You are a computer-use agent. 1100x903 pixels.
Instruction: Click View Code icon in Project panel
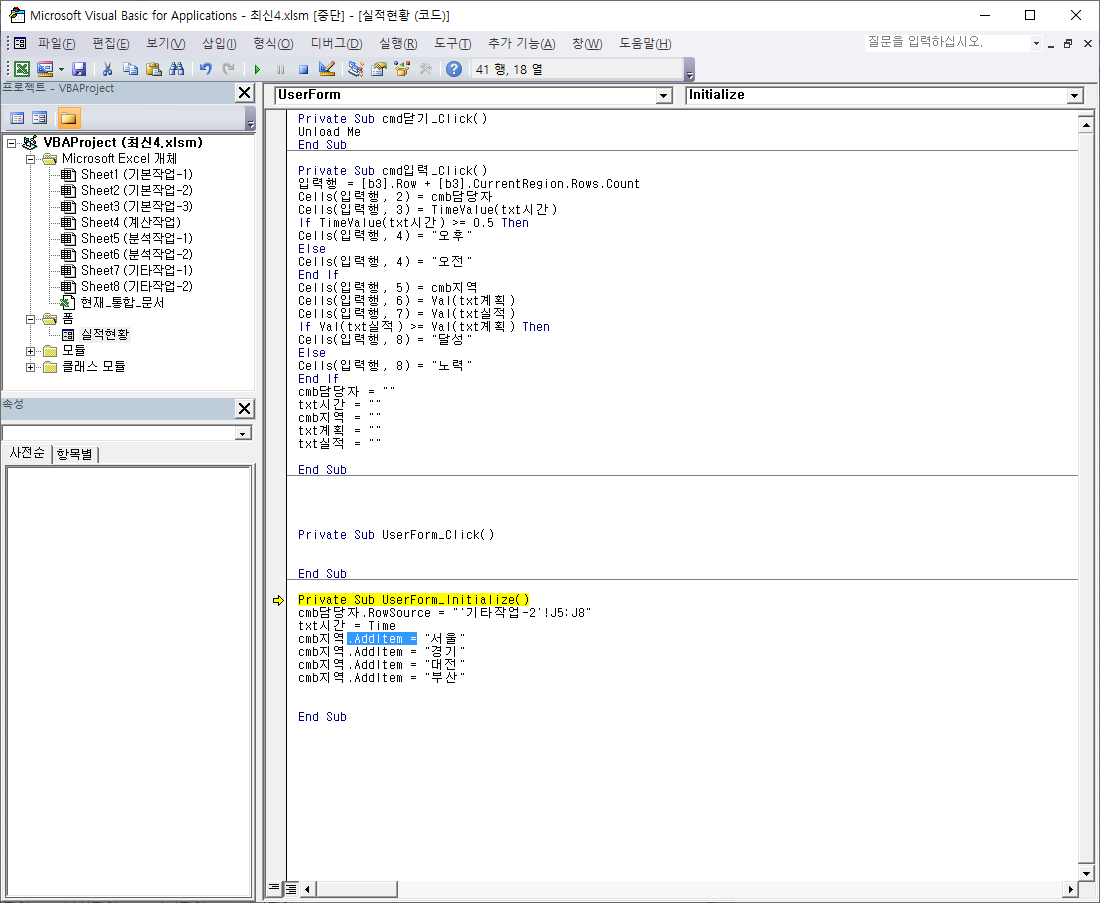[17, 118]
